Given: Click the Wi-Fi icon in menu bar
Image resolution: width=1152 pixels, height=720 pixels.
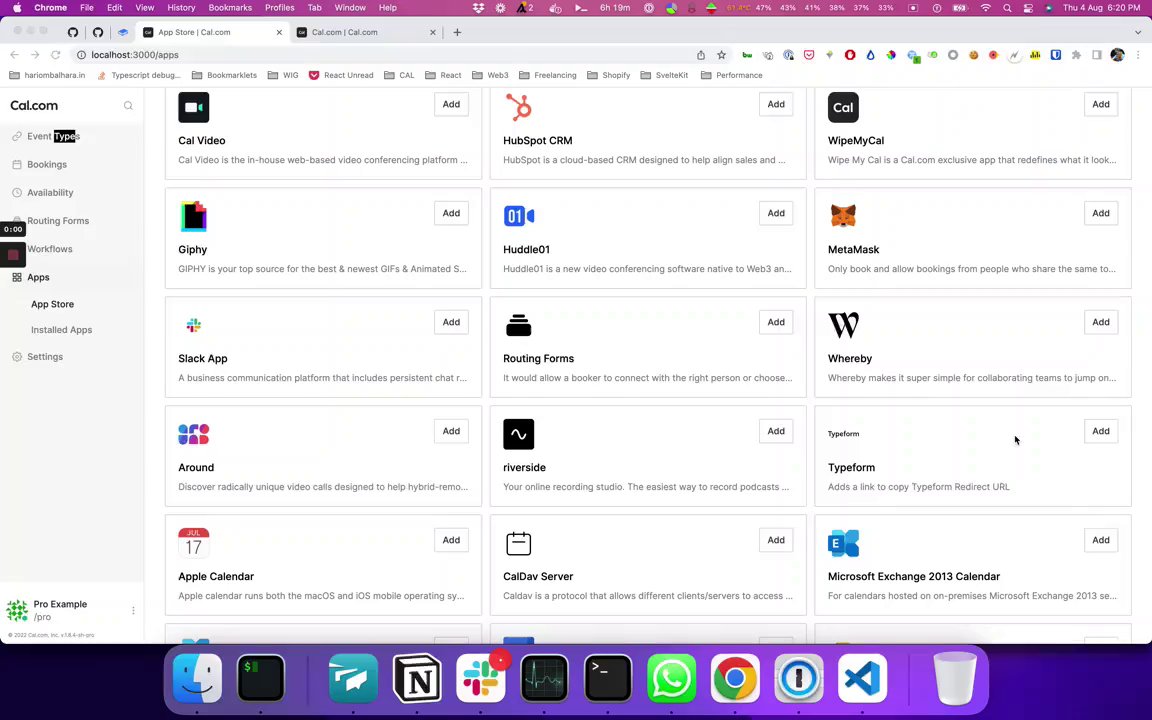Looking at the screenshot, I should click(x=986, y=7).
